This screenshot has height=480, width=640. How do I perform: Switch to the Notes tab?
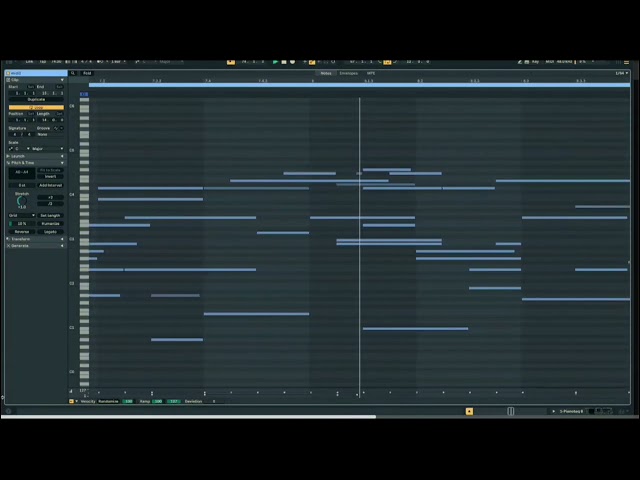pyautogui.click(x=326, y=73)
